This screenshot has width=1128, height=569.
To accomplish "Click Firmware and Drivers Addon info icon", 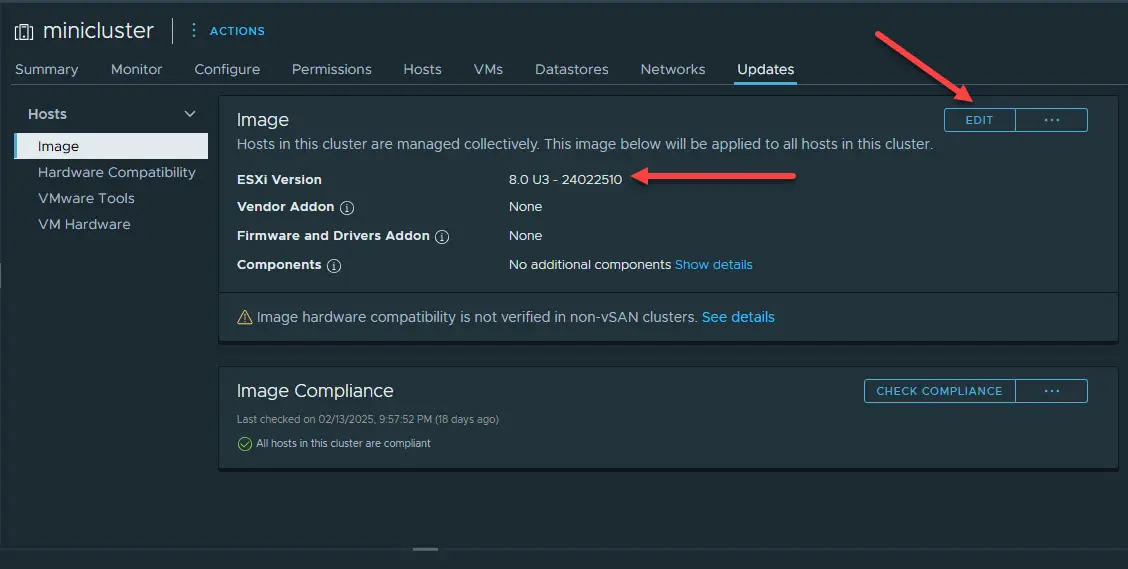I will point(442,237).
